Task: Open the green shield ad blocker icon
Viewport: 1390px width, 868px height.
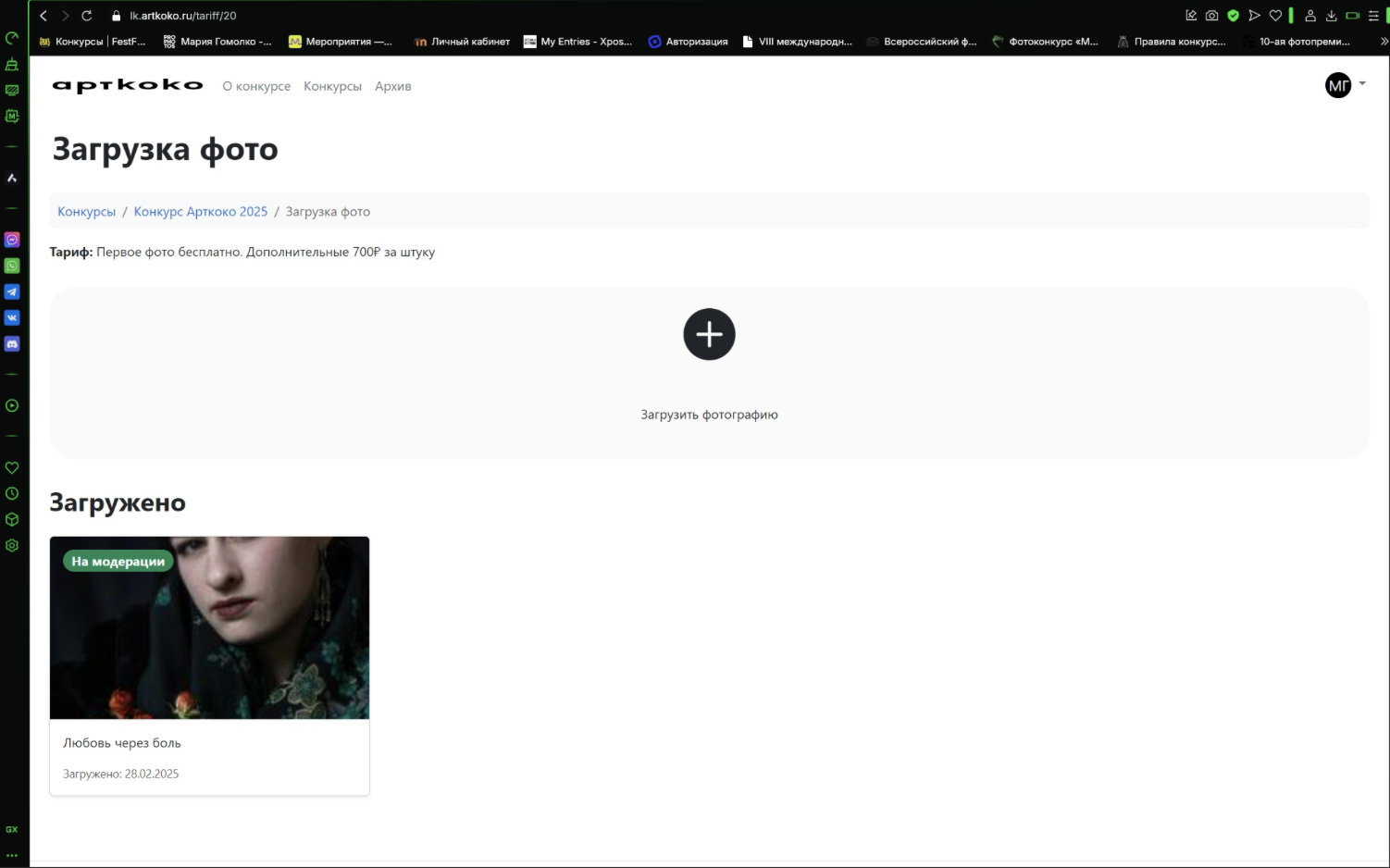Action: (1233, 16)
